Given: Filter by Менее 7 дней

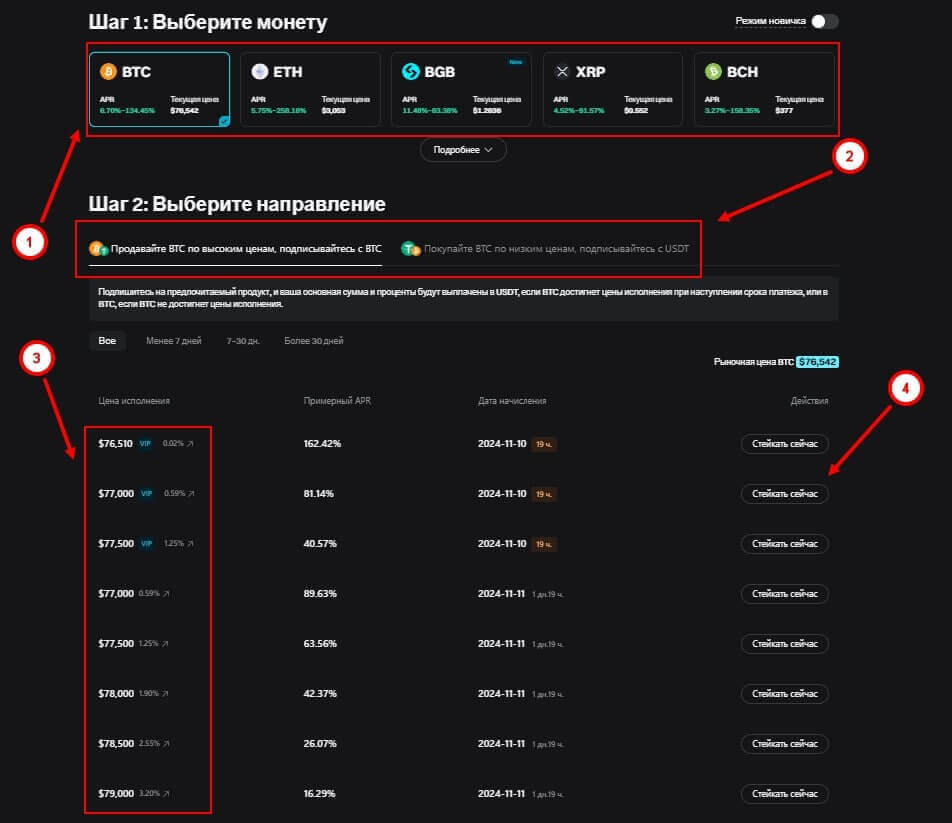Looking at the screenshot, I should pyautogui.click(x=173, y=341).
